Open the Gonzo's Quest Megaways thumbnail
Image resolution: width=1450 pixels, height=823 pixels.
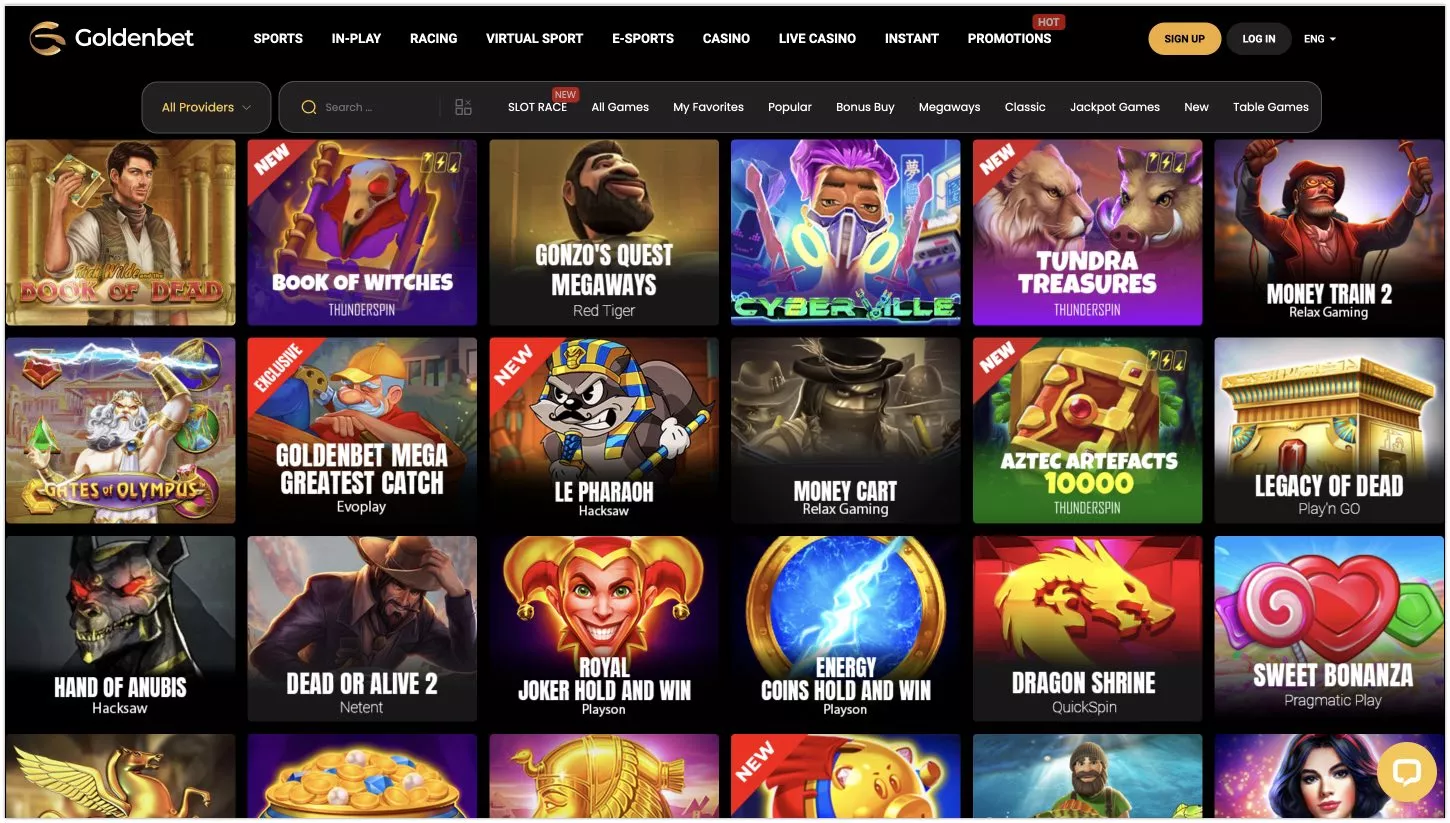(x=604, y=232)
